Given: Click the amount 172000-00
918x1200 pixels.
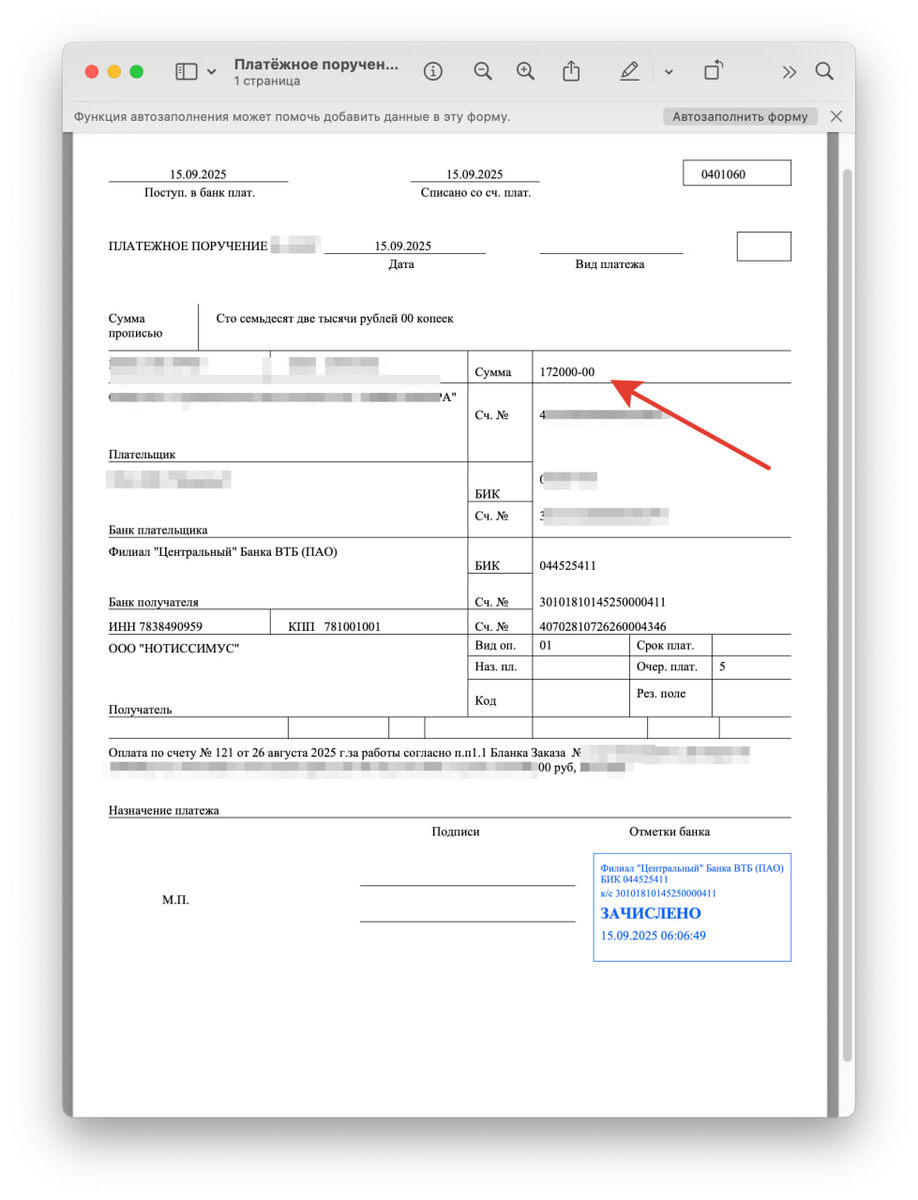Looking at the screenshot, I should 567,372.
